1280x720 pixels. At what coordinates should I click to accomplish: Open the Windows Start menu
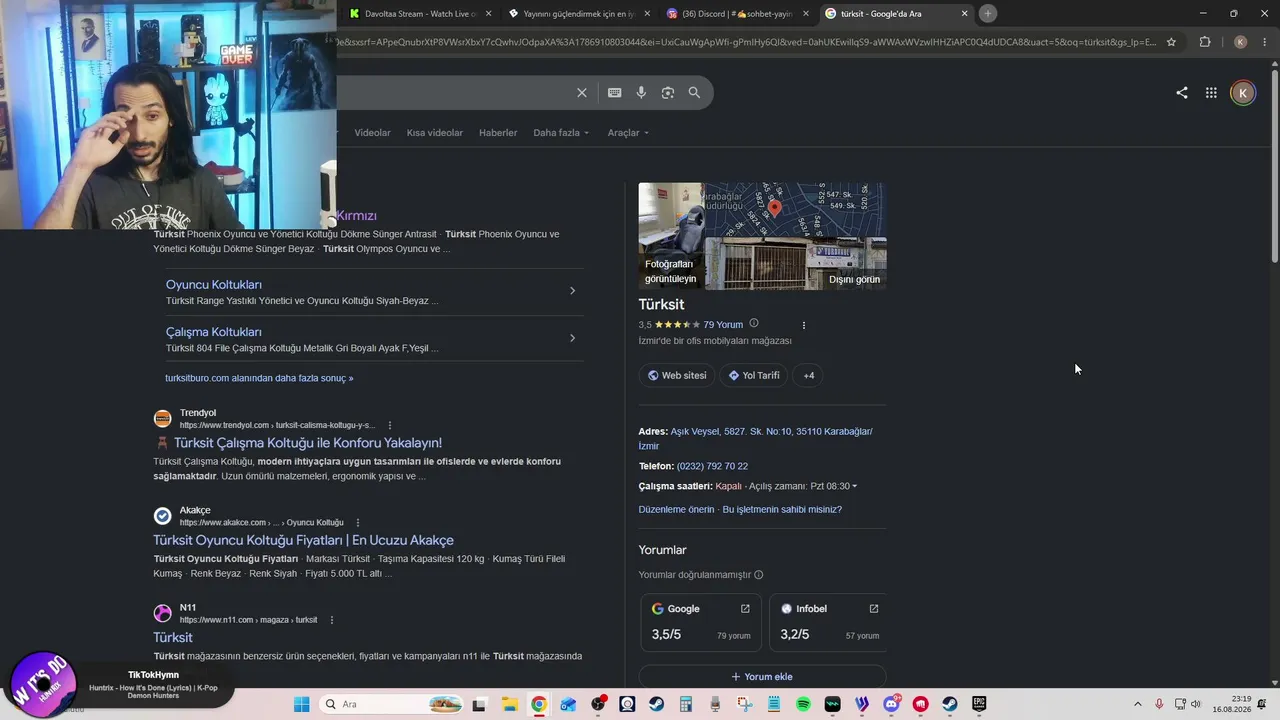click(302, 704)
